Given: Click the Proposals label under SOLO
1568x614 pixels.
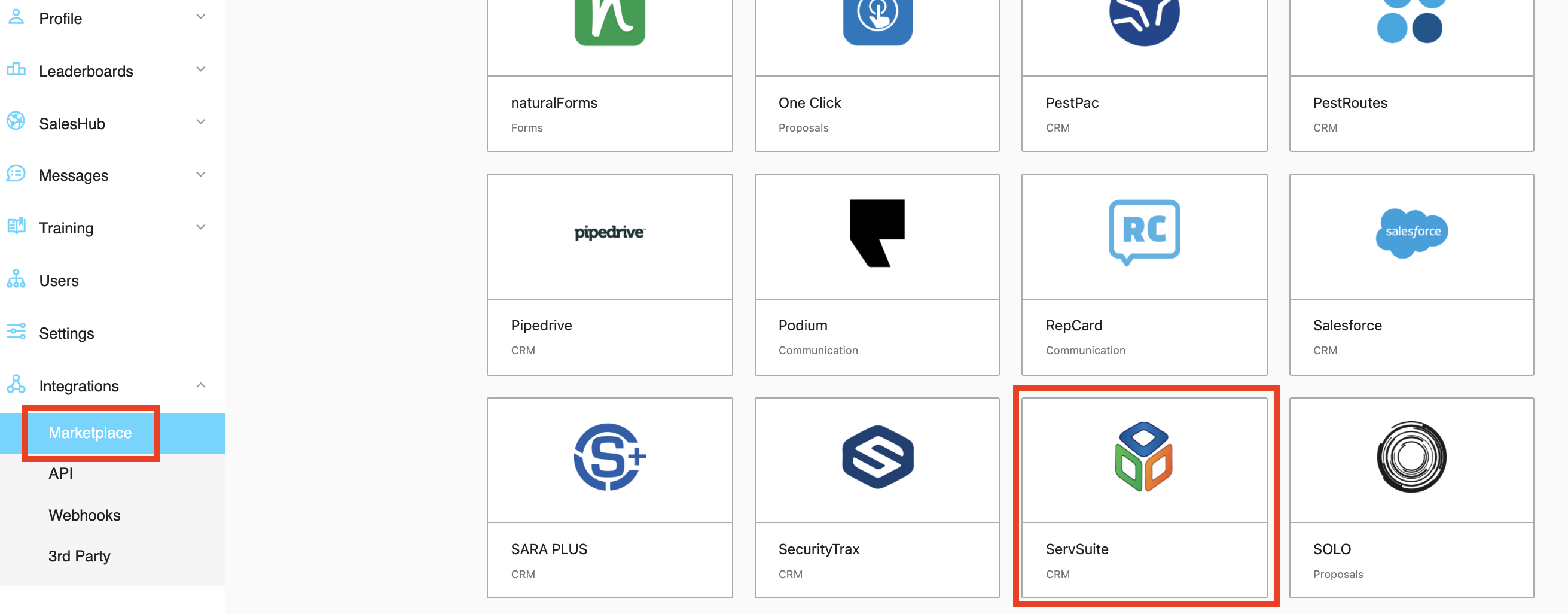Looking at the screenshot, I should click(x=1338, y=575).
